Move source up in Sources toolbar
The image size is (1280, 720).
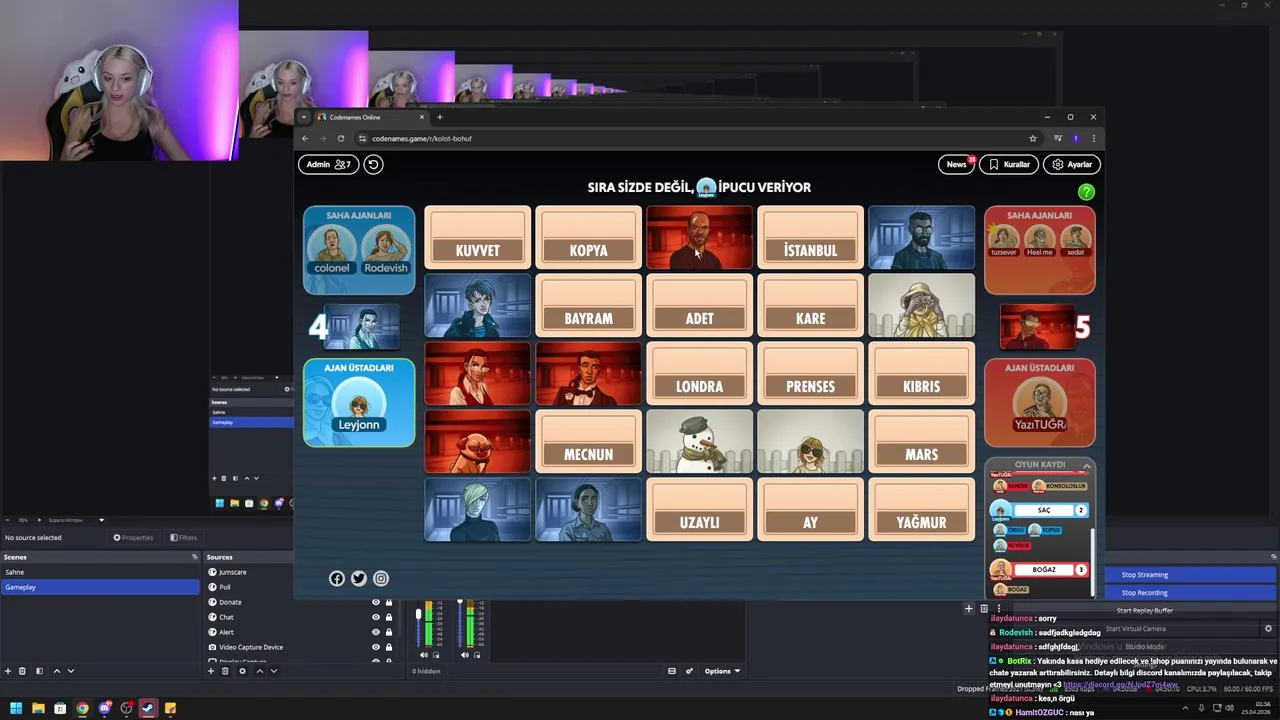click(259, 671)
